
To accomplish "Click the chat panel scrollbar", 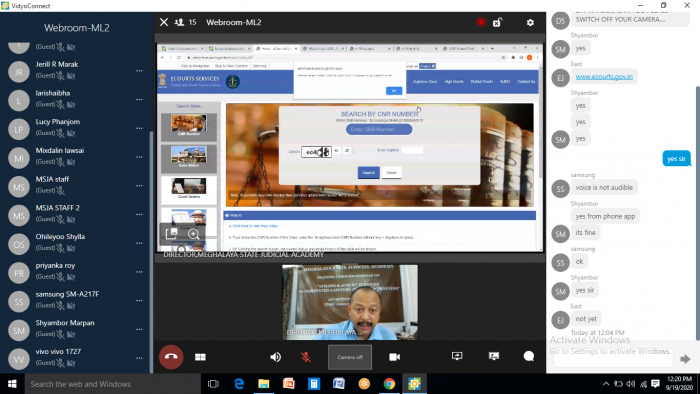I will 697,214.
